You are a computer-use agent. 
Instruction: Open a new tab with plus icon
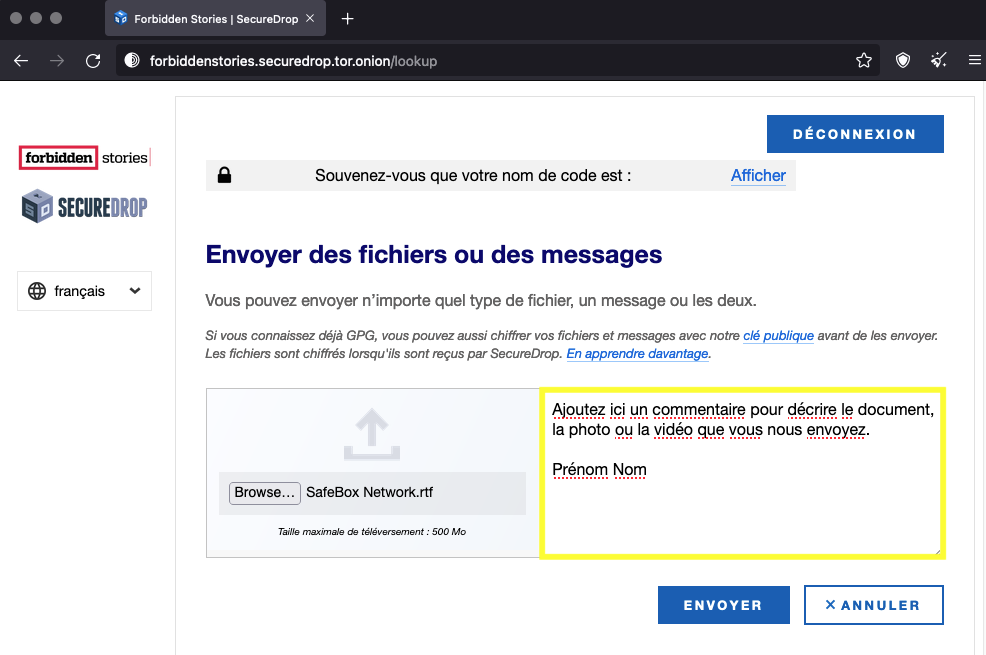point(347,19)
